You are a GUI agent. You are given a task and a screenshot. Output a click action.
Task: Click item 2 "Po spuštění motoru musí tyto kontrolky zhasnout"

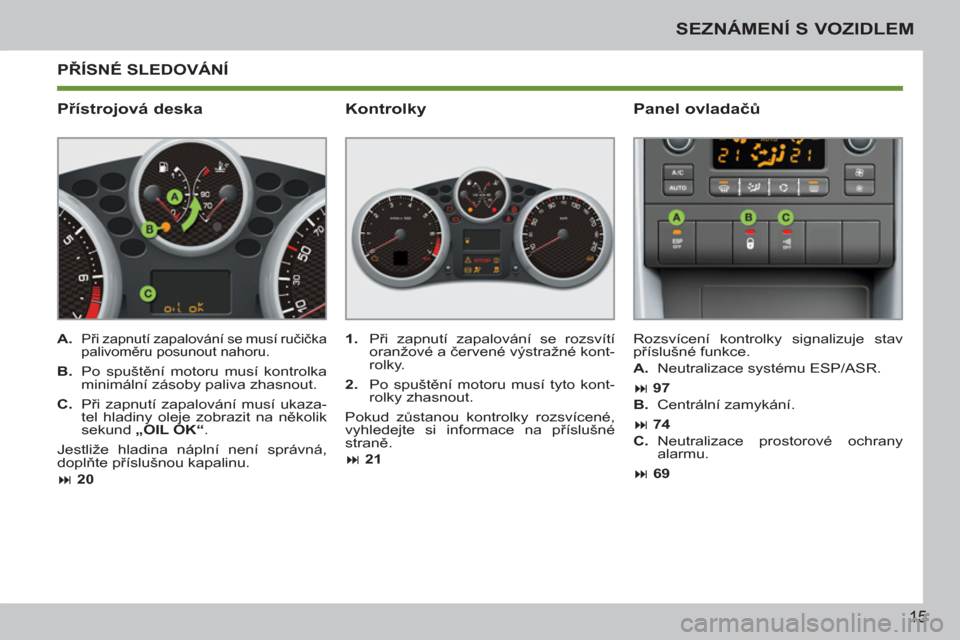[480, 391]
